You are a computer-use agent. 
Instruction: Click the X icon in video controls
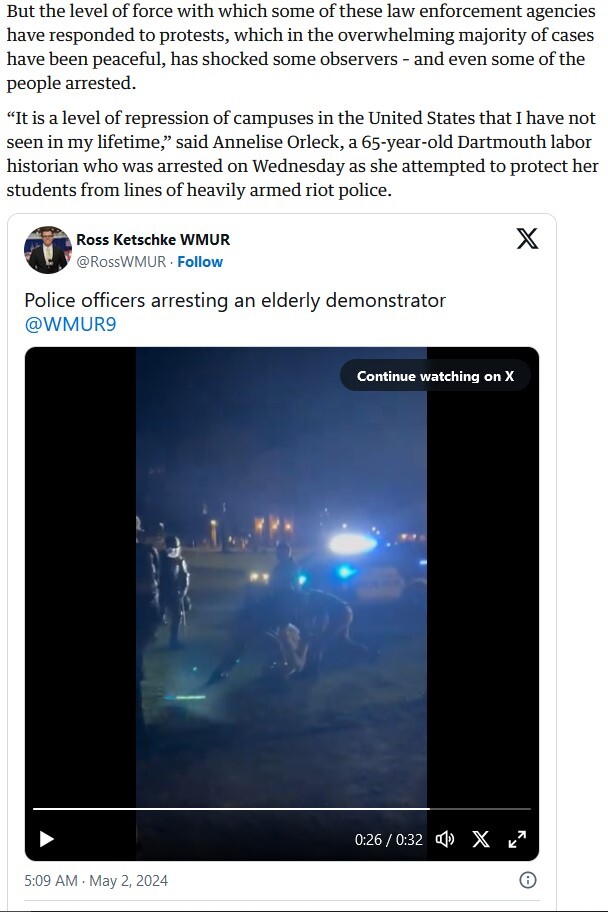[x=481, y=839]
